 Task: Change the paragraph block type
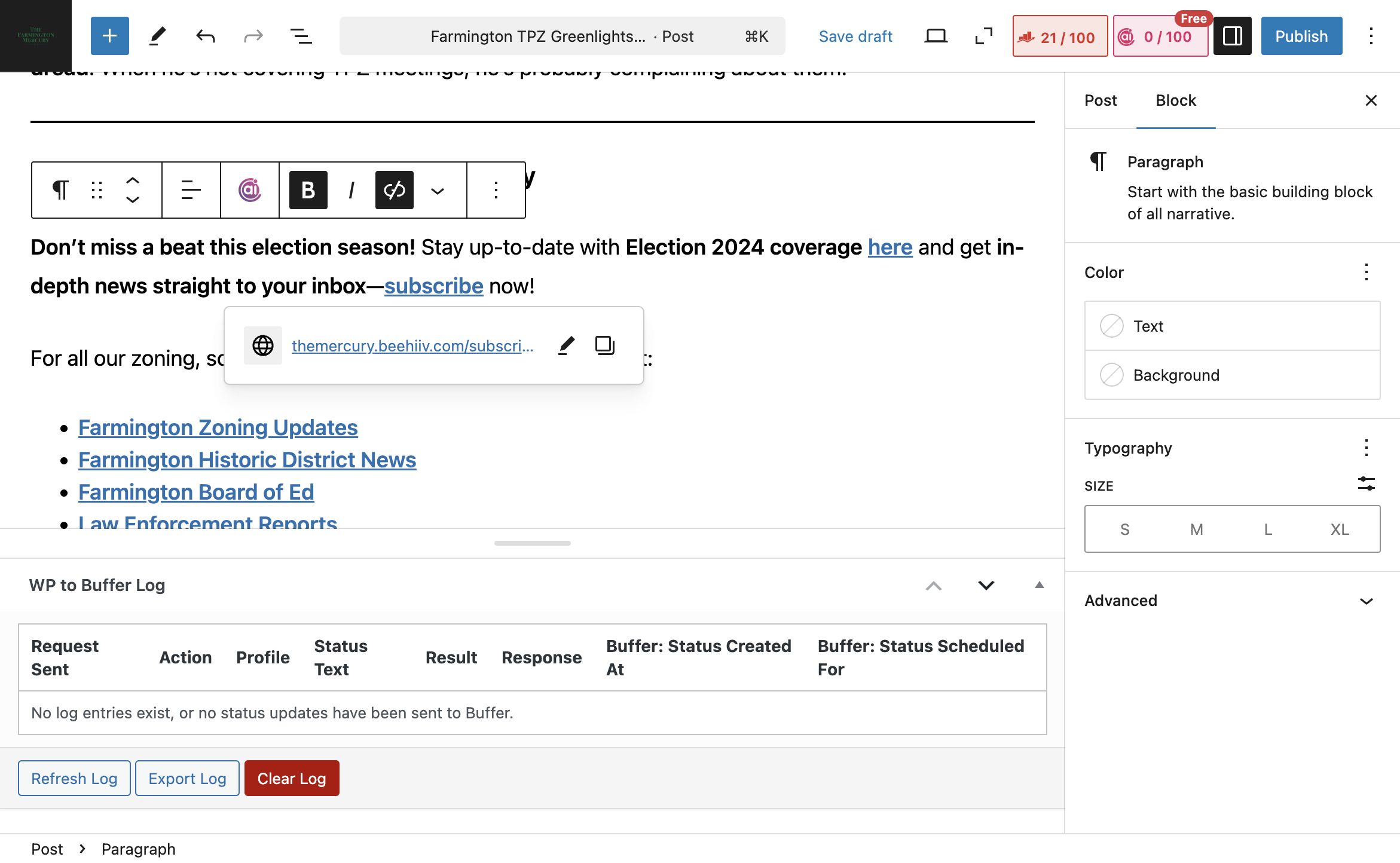coord(60,190)
